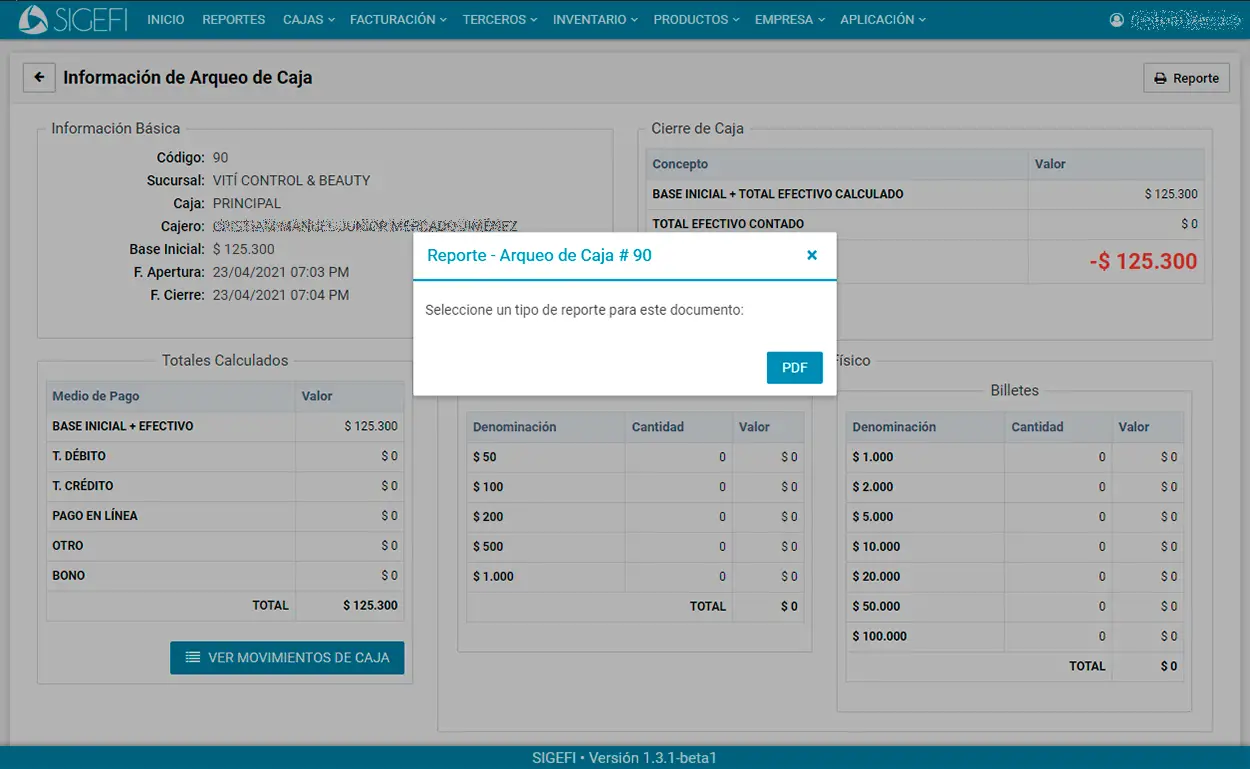Click the back arrow button
This screenshot has height=769, width=1250.
39,77
